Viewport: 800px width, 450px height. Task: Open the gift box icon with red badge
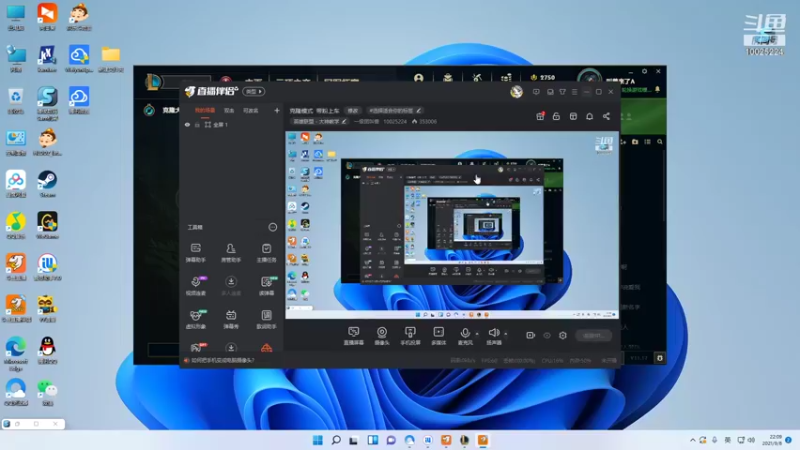coord(540,116)
